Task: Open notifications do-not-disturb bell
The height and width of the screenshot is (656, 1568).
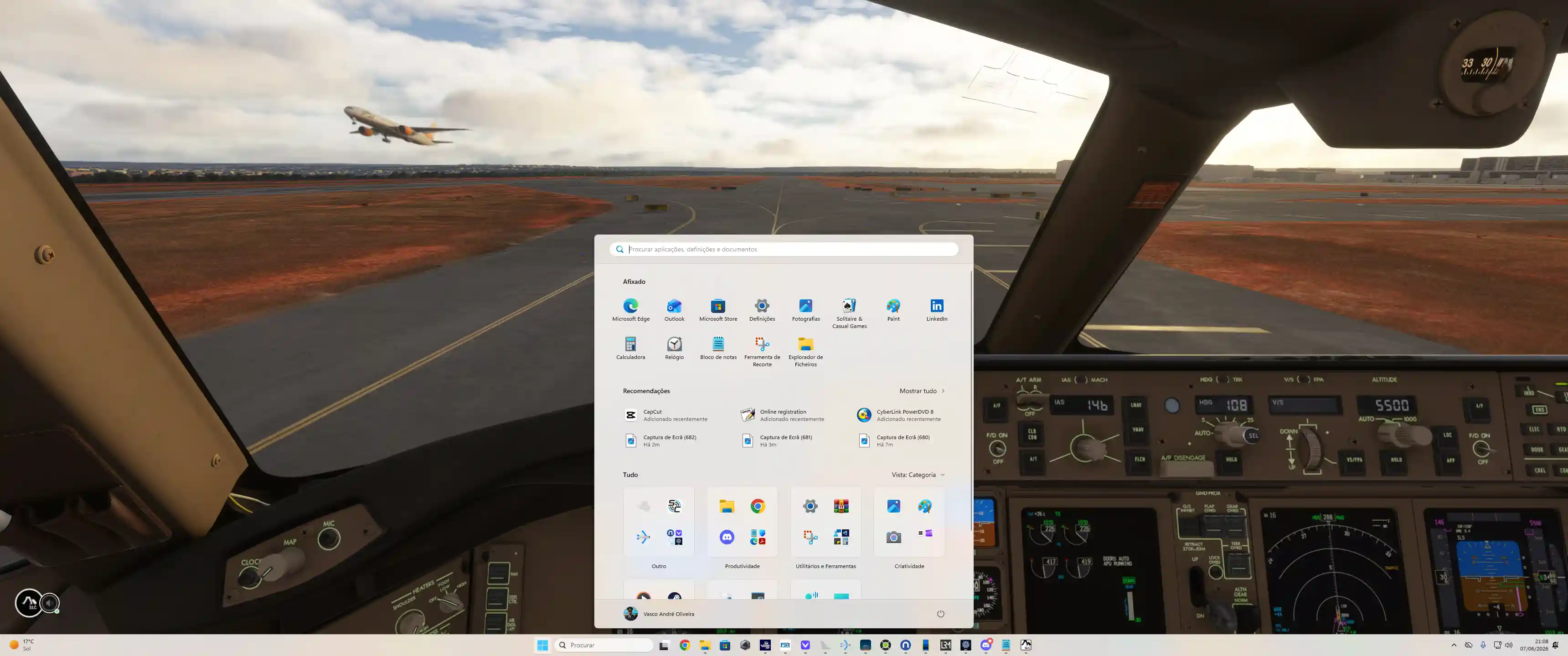Action: [x=1556, y=645]
